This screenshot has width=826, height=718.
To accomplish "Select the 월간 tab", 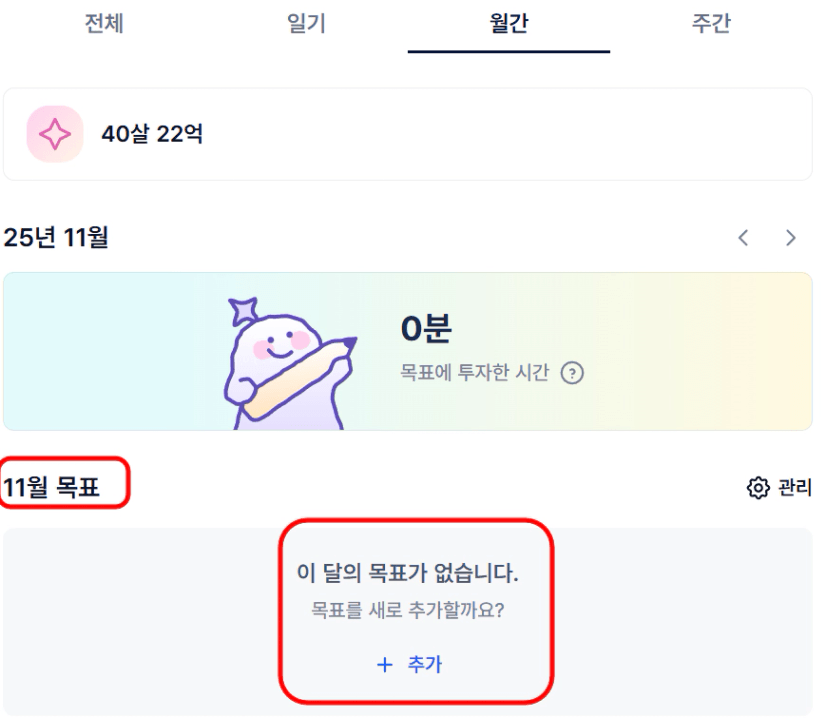I will pos(508,24).
